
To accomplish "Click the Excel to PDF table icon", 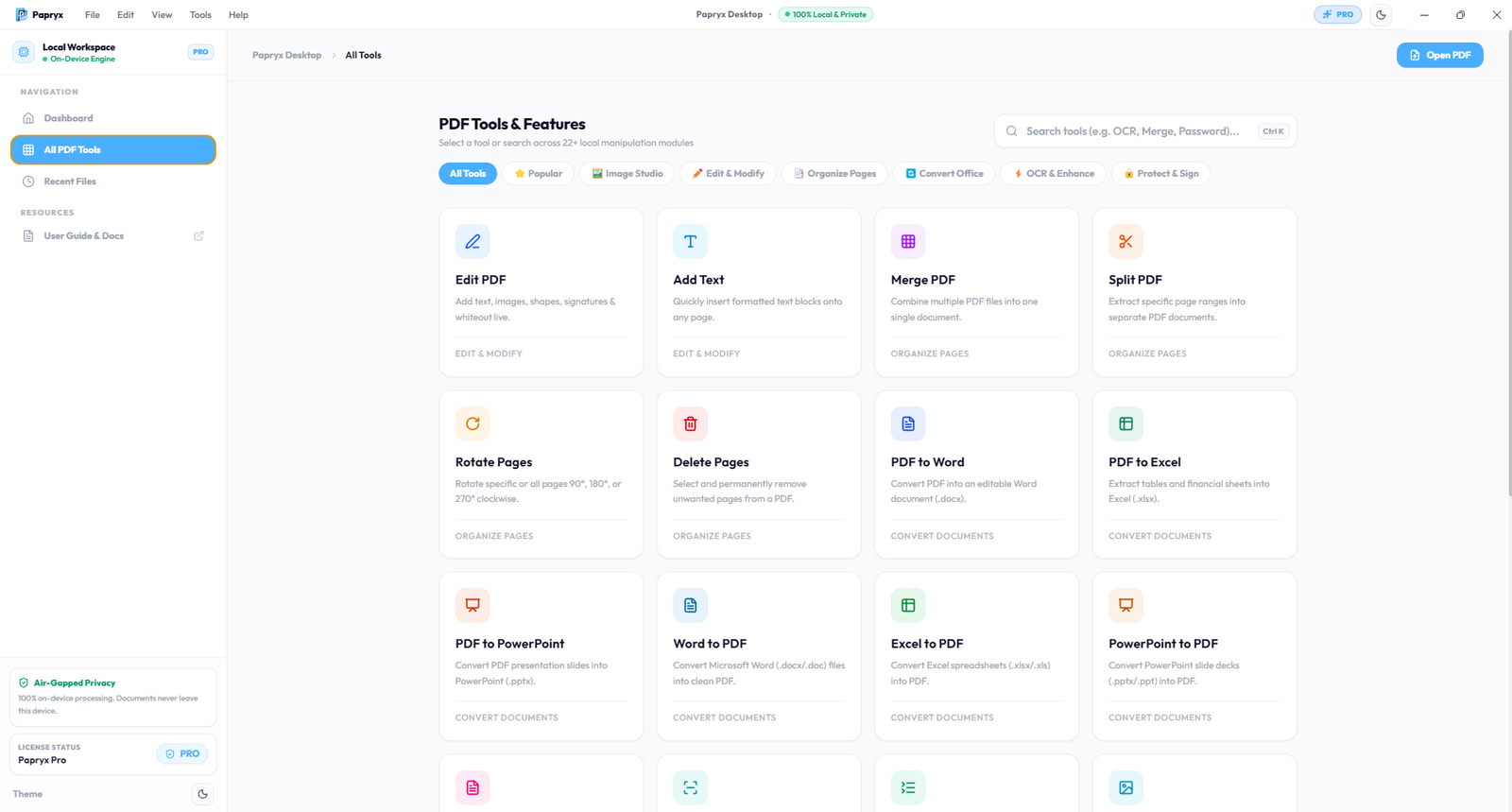I will [908, 605].
